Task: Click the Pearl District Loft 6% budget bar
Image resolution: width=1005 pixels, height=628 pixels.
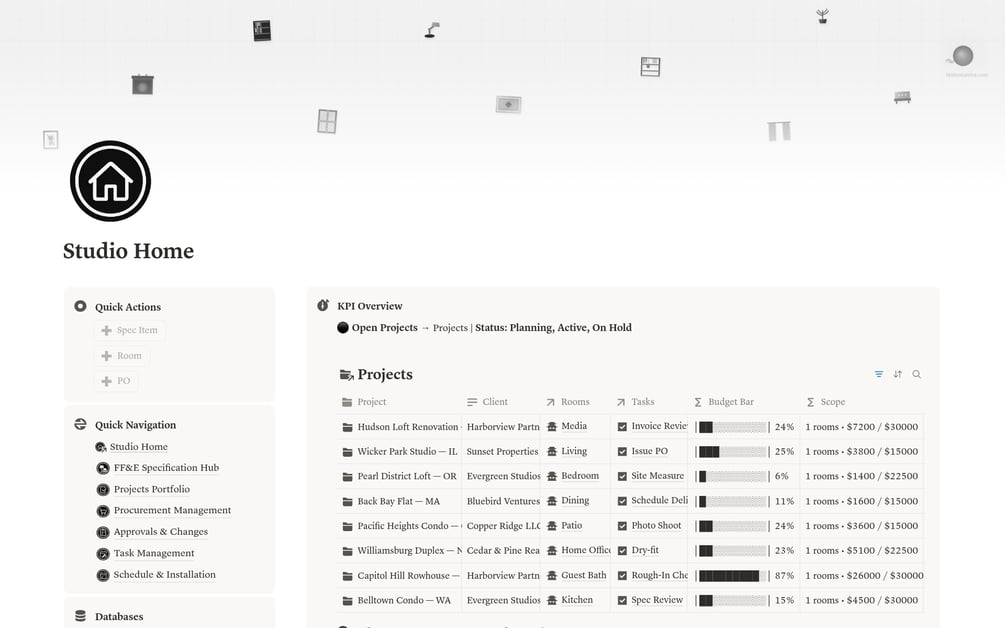Action: click(x=733, y=477)
